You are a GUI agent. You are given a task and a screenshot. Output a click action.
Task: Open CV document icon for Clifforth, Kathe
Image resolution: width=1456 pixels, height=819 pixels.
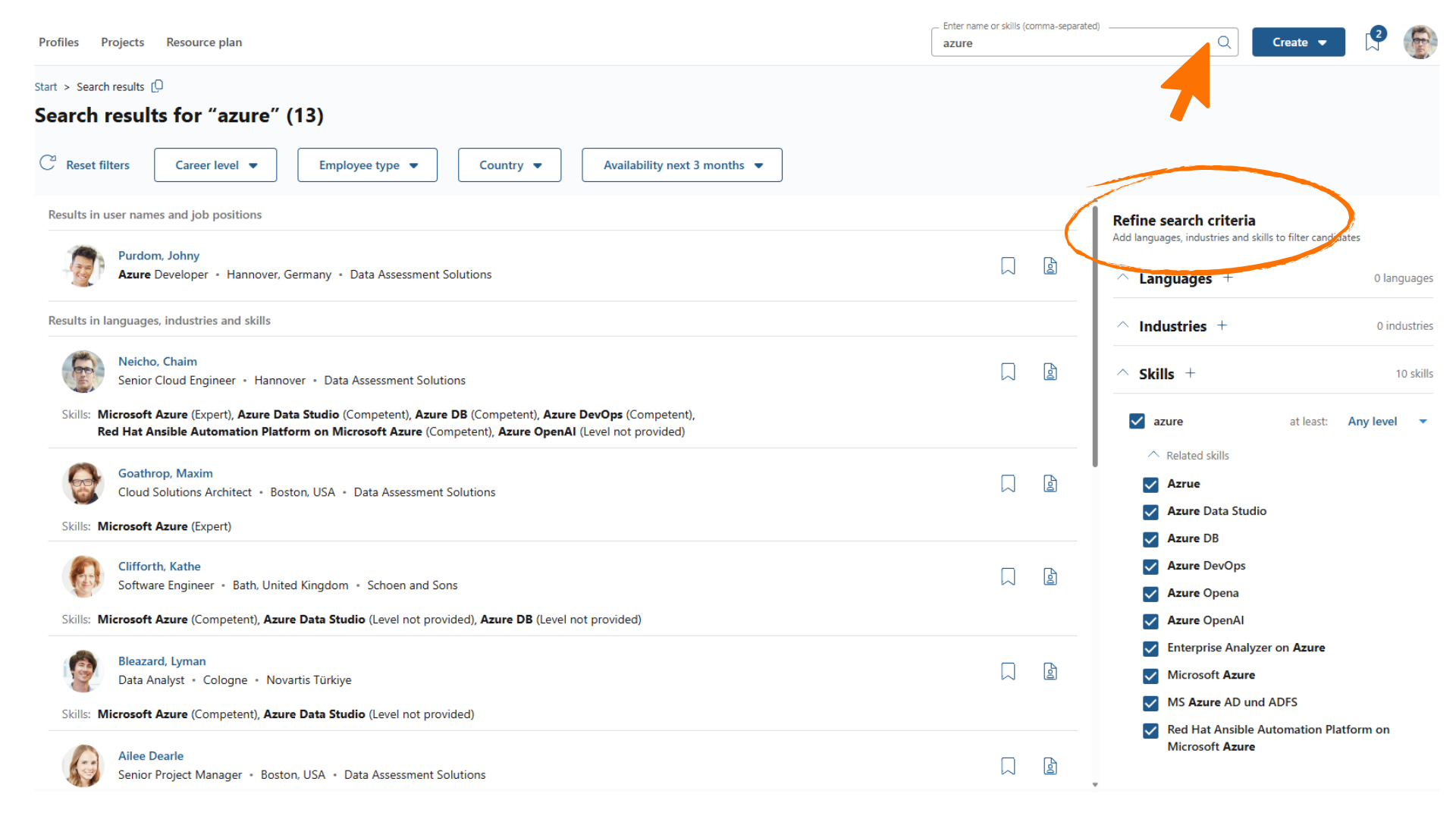(x=1050, y=577)
